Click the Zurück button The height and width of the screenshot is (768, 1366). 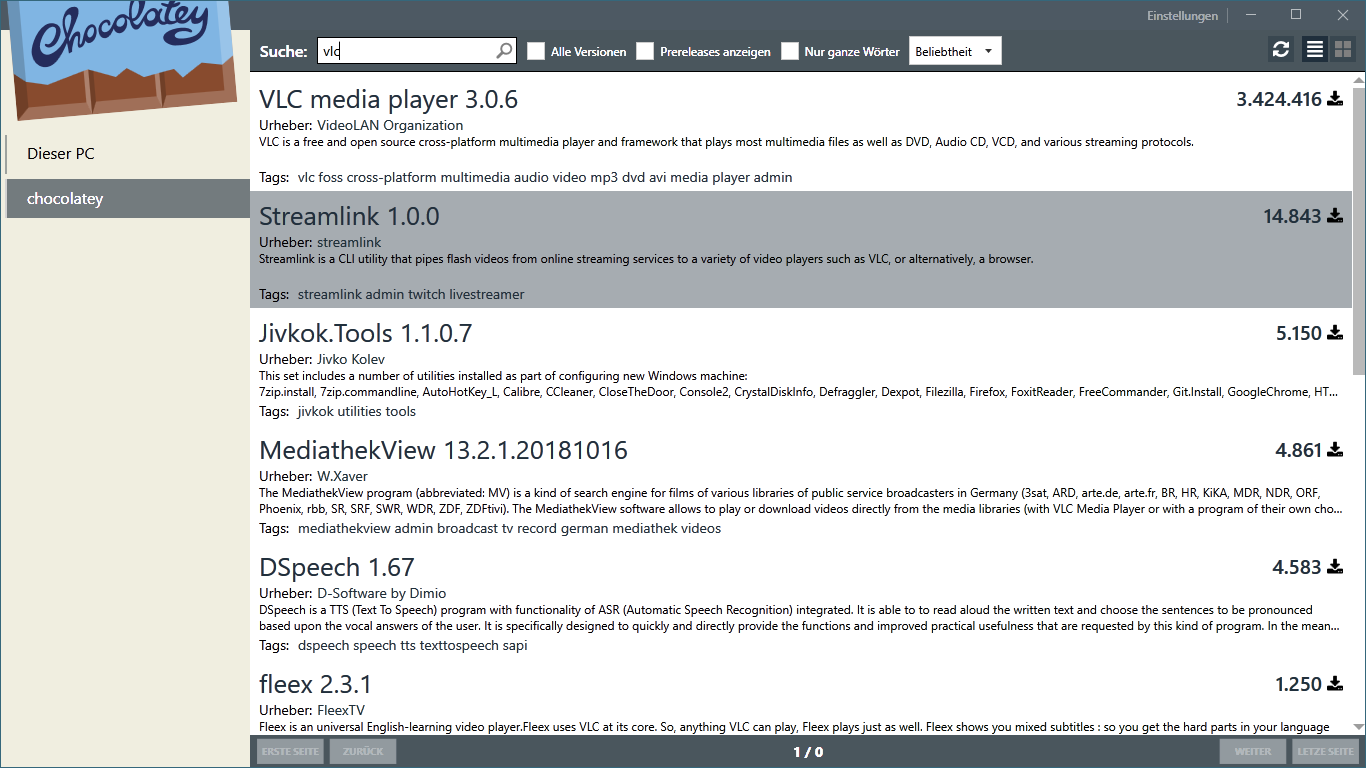tap(363, 751)
